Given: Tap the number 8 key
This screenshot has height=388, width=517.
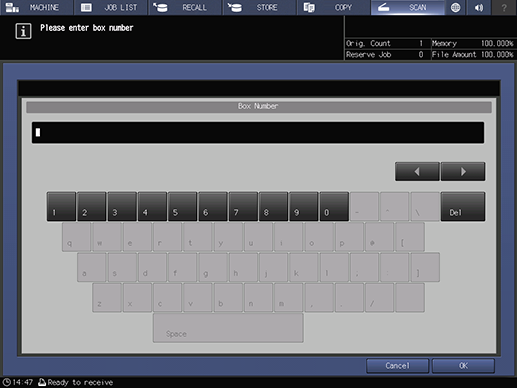Looking at the screenshot, I should pos(273,206).
